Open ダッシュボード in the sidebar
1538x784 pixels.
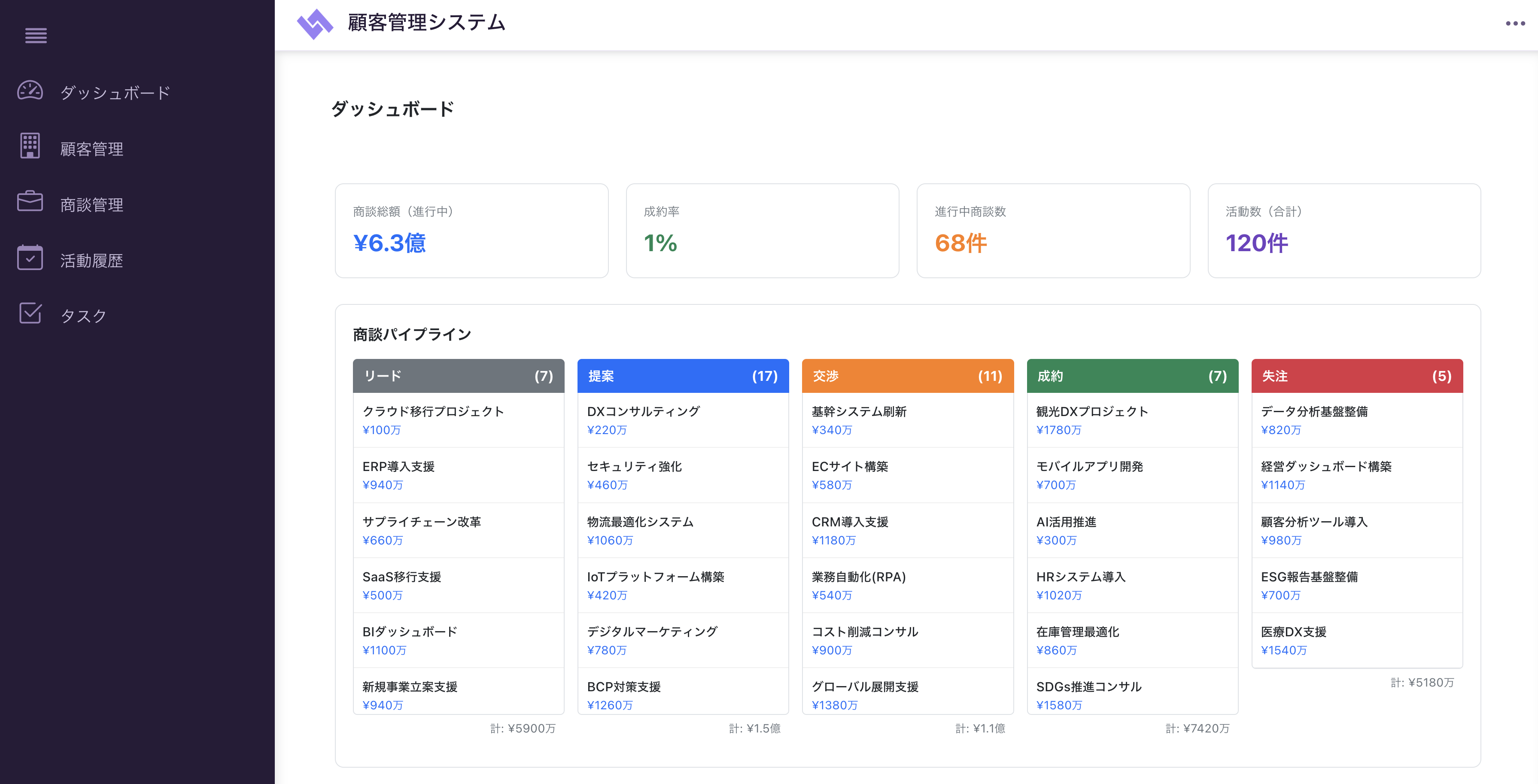(x=115, y=93)
